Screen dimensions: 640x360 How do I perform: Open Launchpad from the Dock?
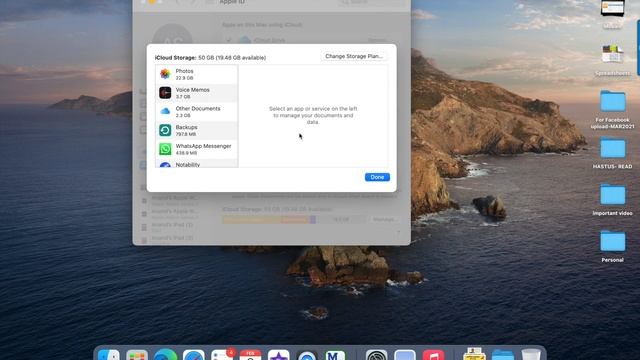pyautogui.click(x=137, y=355)
